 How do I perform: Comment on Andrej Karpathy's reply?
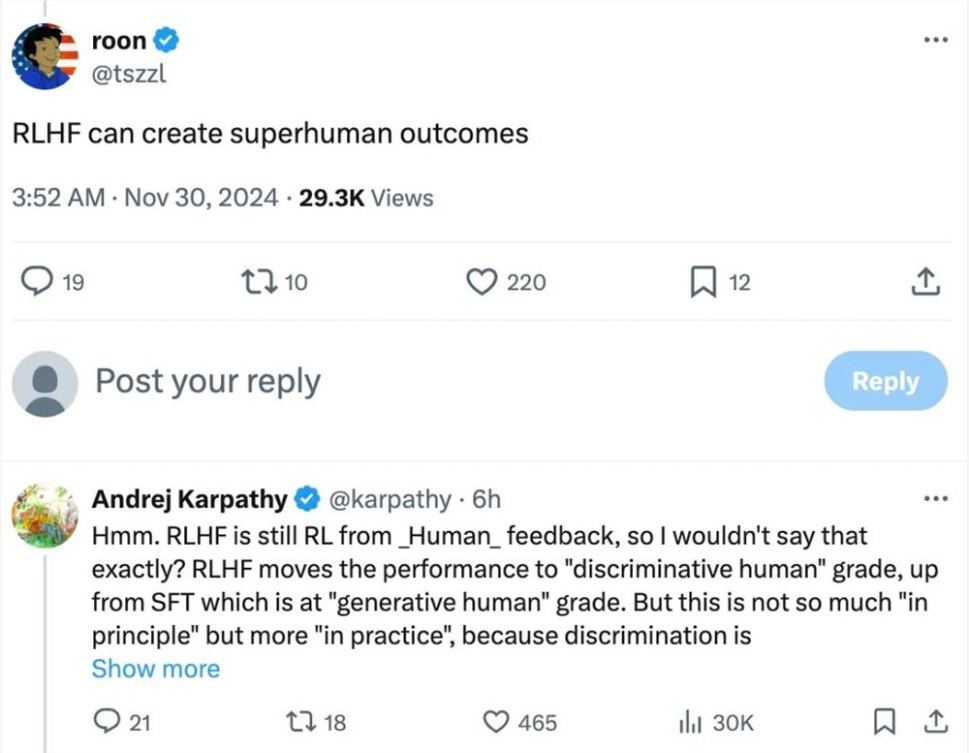(x=107, y=721)
